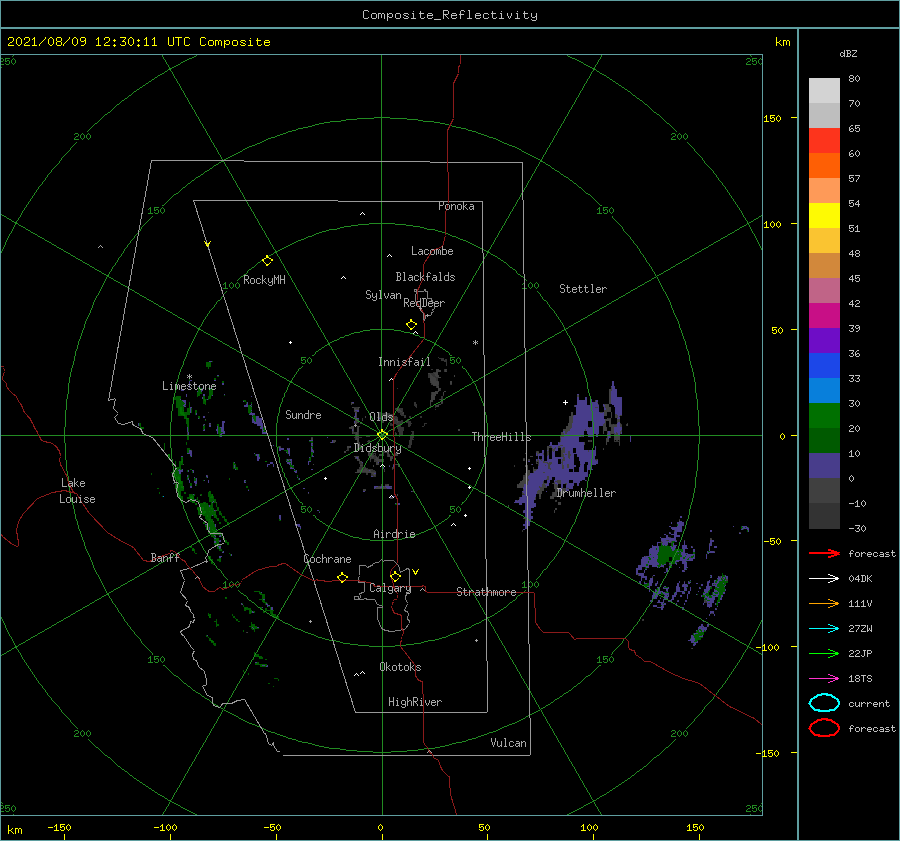Select the 20 dBZ green swatch
Viewport: 900px width, 841px height.
[824, 440]
